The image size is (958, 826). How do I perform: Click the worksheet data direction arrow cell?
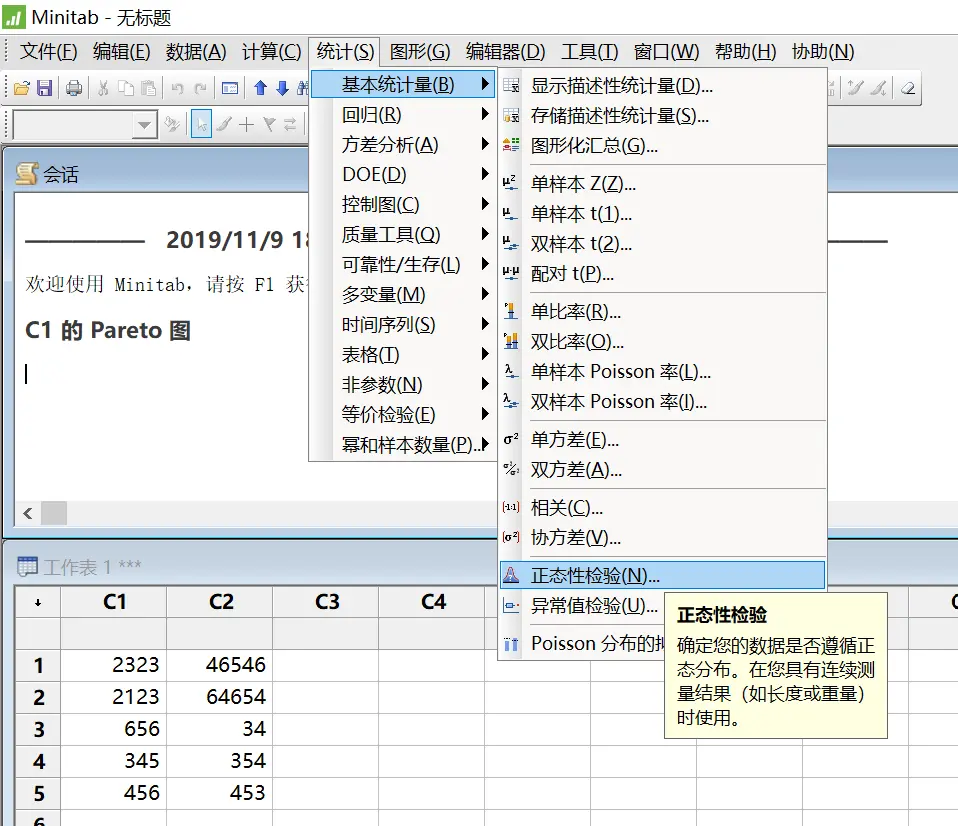(x=38, y=602)
